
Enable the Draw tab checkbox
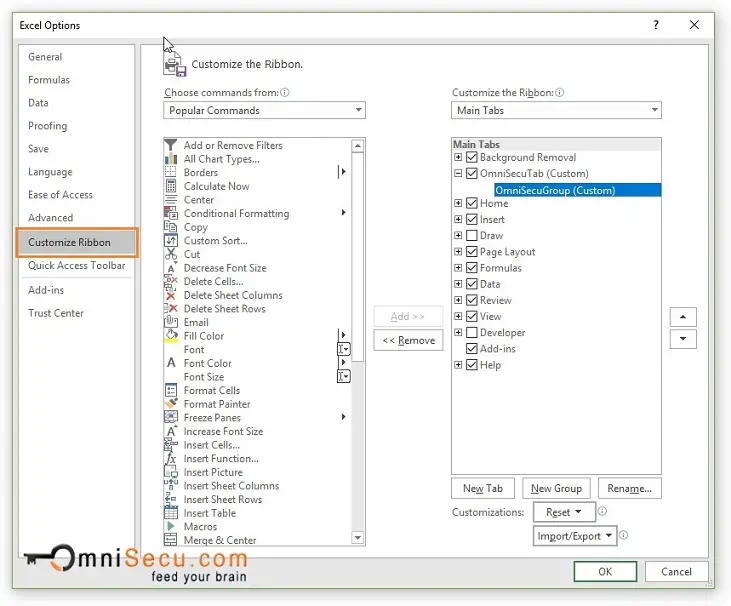472,235
